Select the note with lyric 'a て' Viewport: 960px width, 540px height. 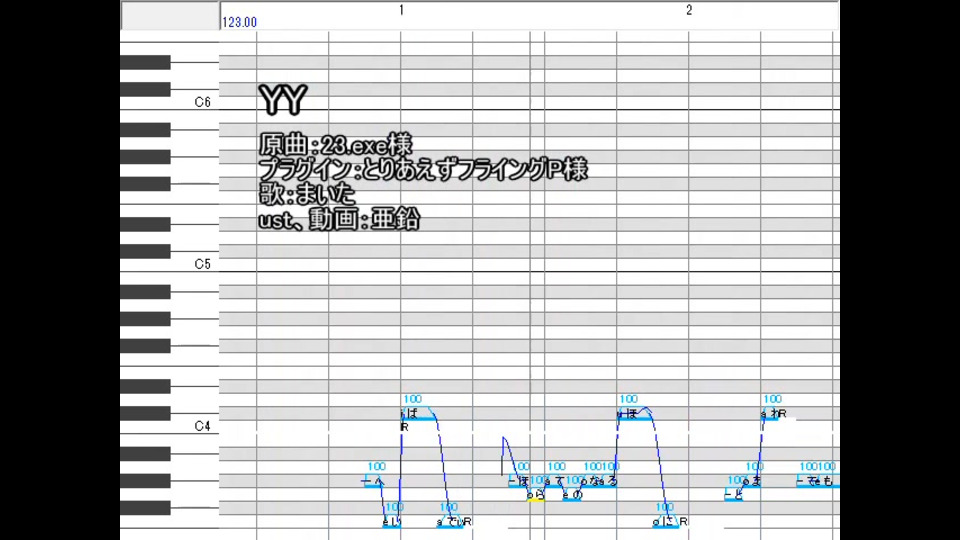553,482
